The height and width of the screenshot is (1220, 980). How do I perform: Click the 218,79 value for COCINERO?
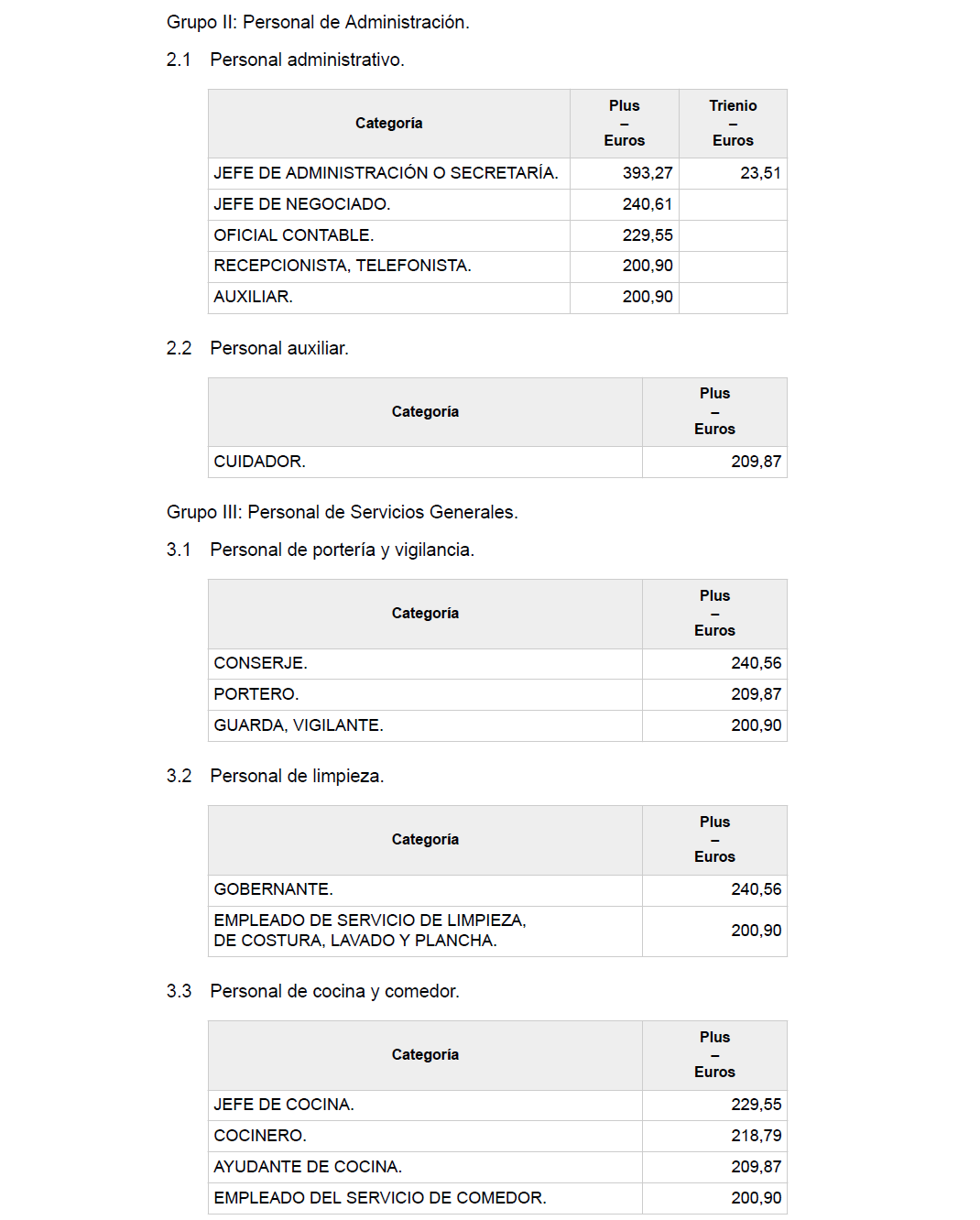pos(756,1136)
